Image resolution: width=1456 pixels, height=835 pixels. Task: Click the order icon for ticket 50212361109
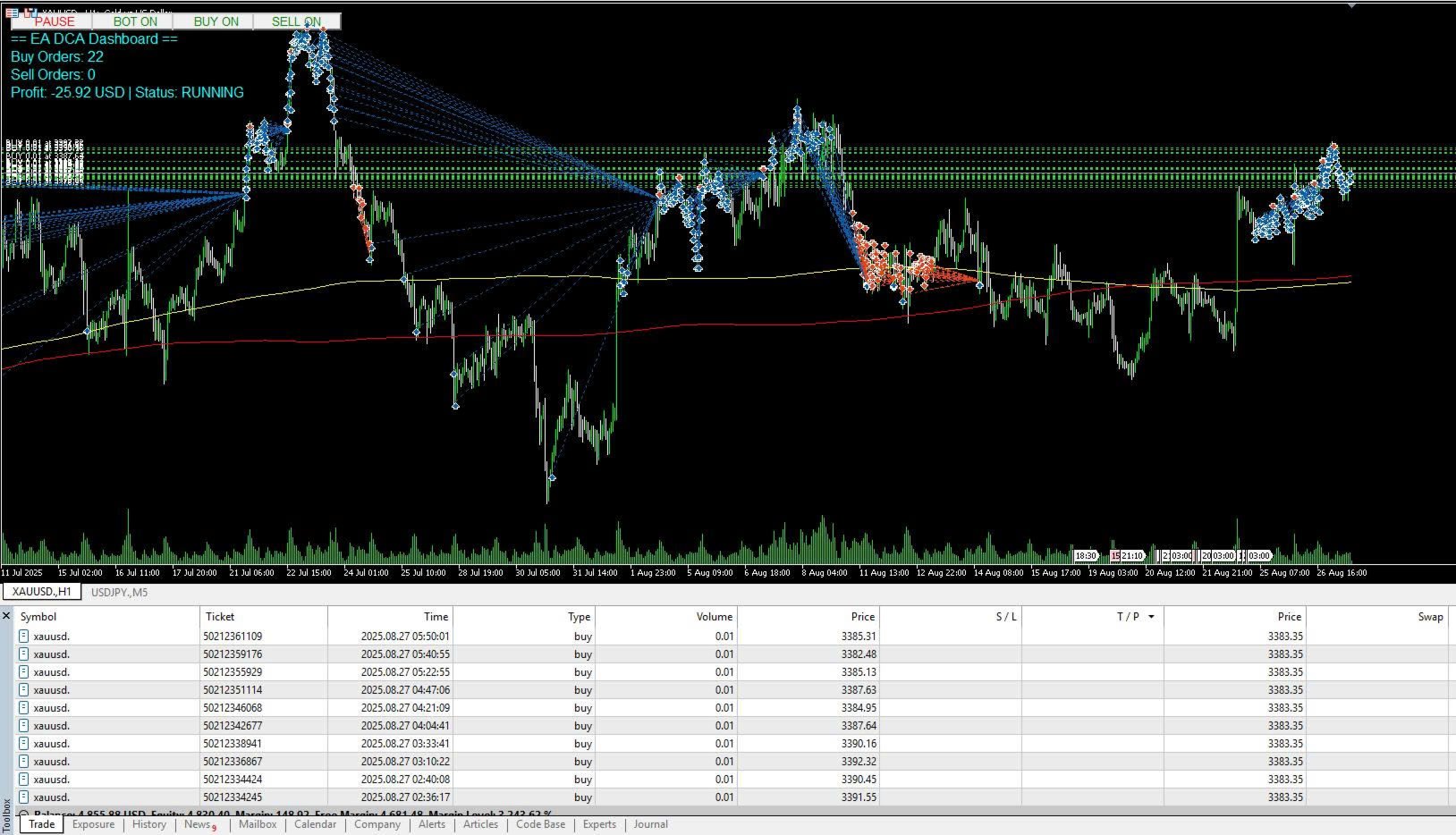pos(24,637)
